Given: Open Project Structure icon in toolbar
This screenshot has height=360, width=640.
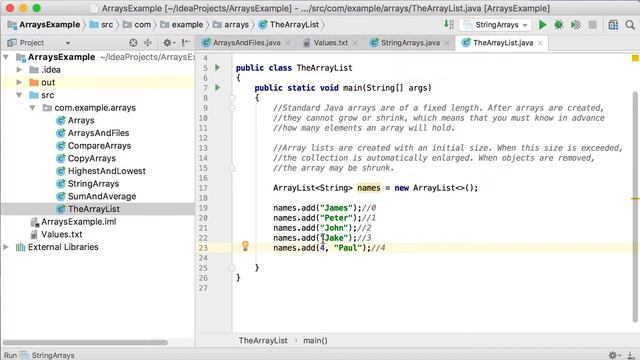Looking at the screenshot, I should click(613, 25).
